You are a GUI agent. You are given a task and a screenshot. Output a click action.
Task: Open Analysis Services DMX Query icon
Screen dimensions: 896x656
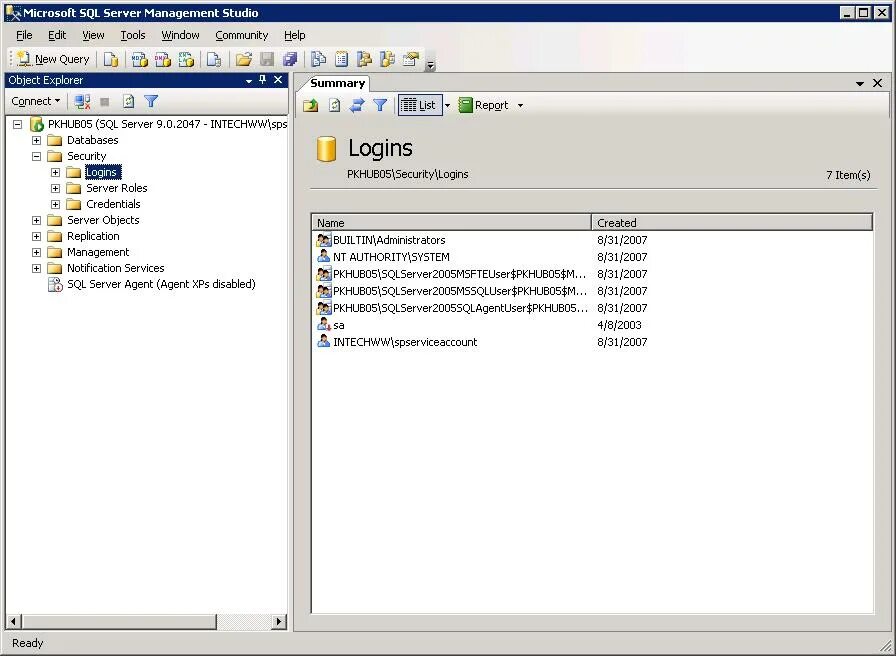pos(163,59)
